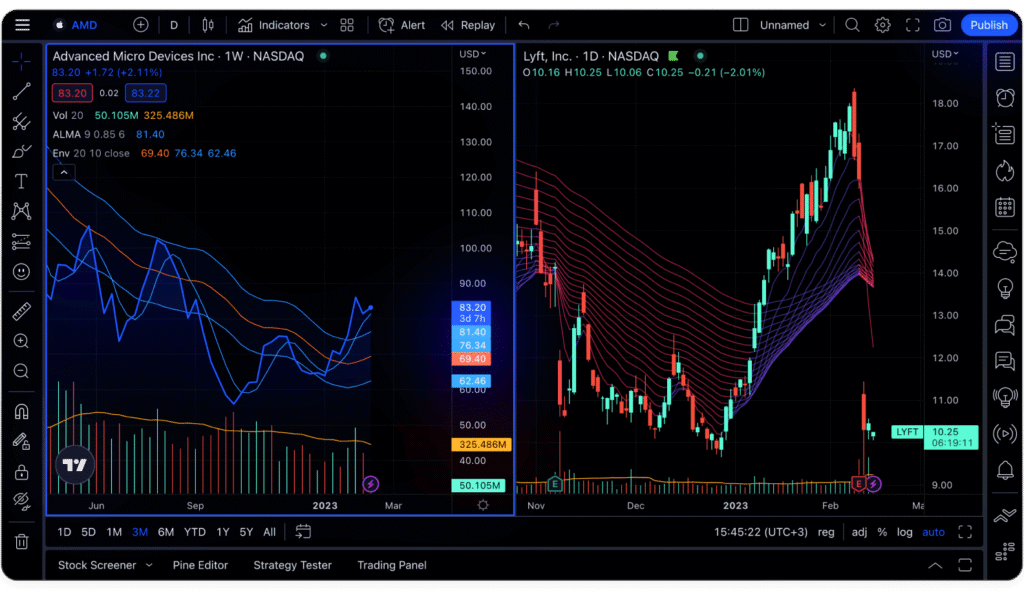Select the YTD time range
The height and width of the screenshot is (597, 1024).
coord(195,532)
